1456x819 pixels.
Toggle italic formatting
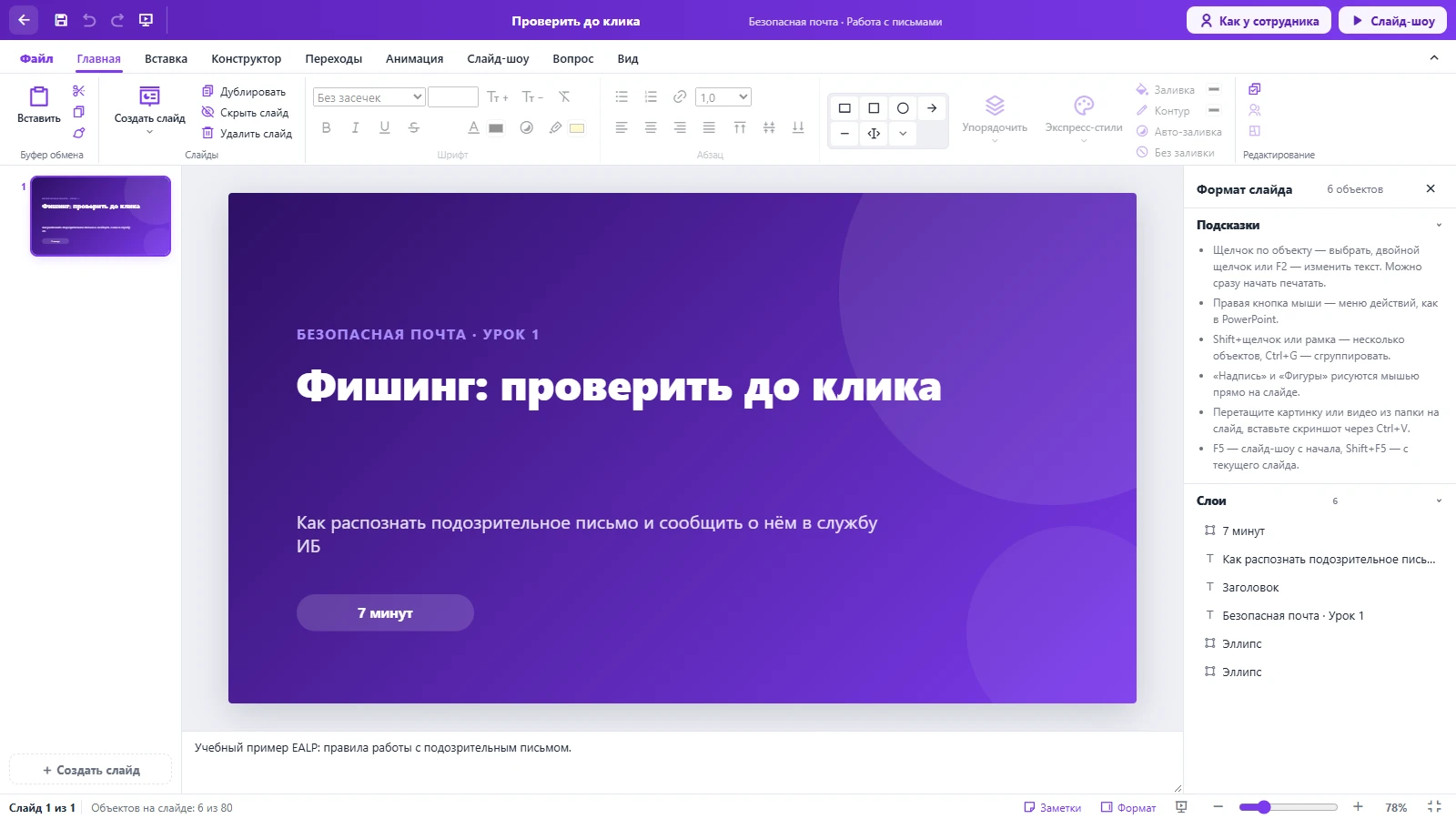(356, 127)
